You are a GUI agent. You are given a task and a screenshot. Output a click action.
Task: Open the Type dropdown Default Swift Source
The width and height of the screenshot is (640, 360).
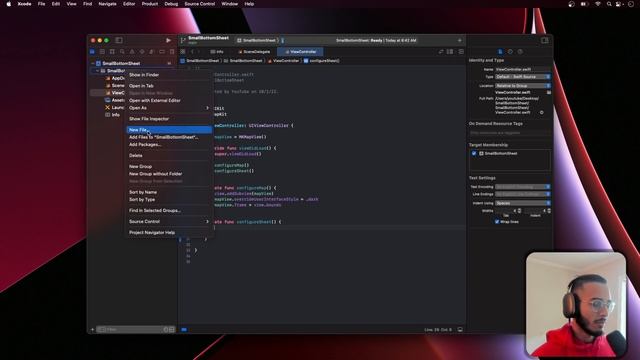(x=523, y=77)
